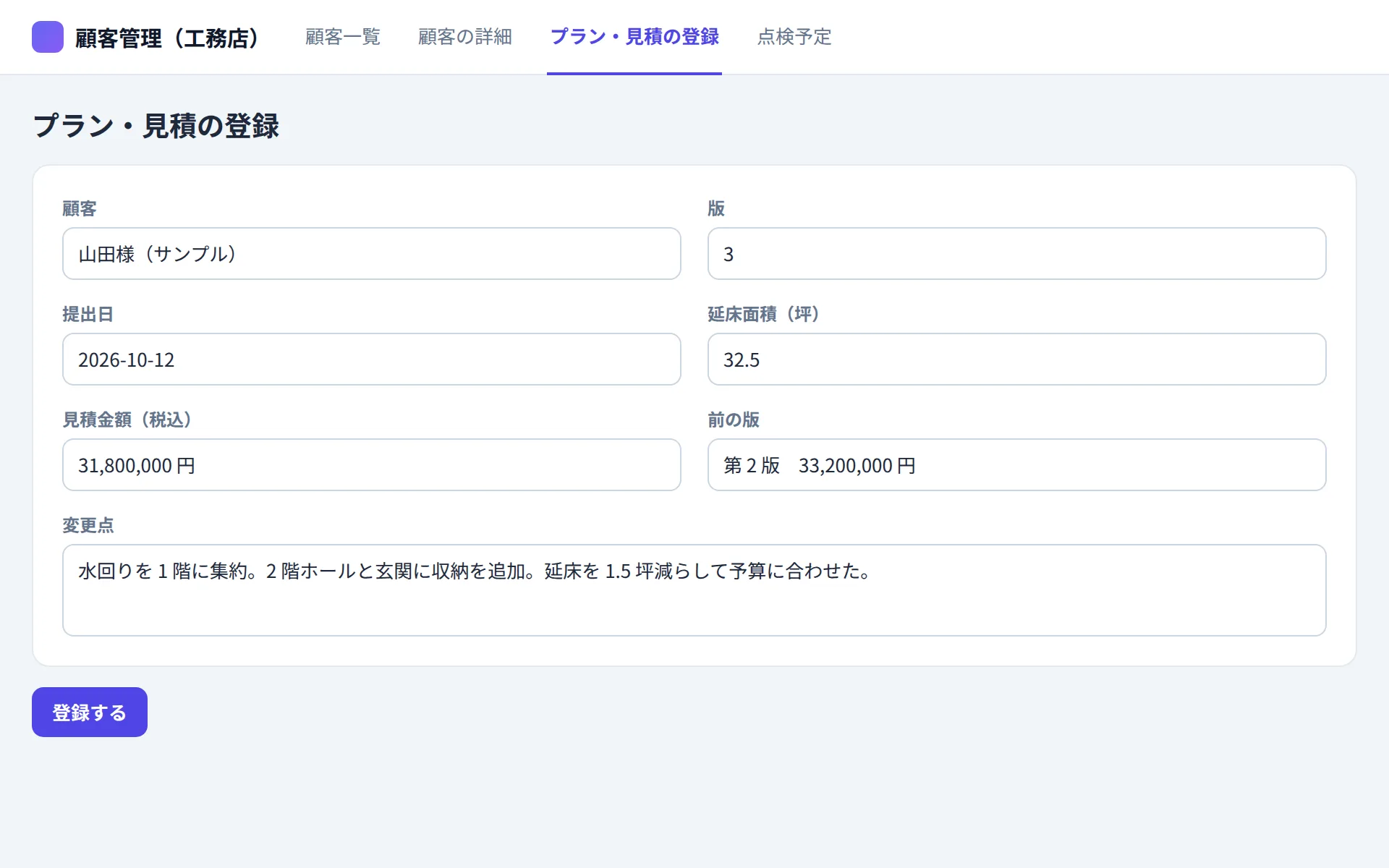1389x868 pixels.
Task: Open the 顧客一覧 tab
Action: tap(343, 37)
